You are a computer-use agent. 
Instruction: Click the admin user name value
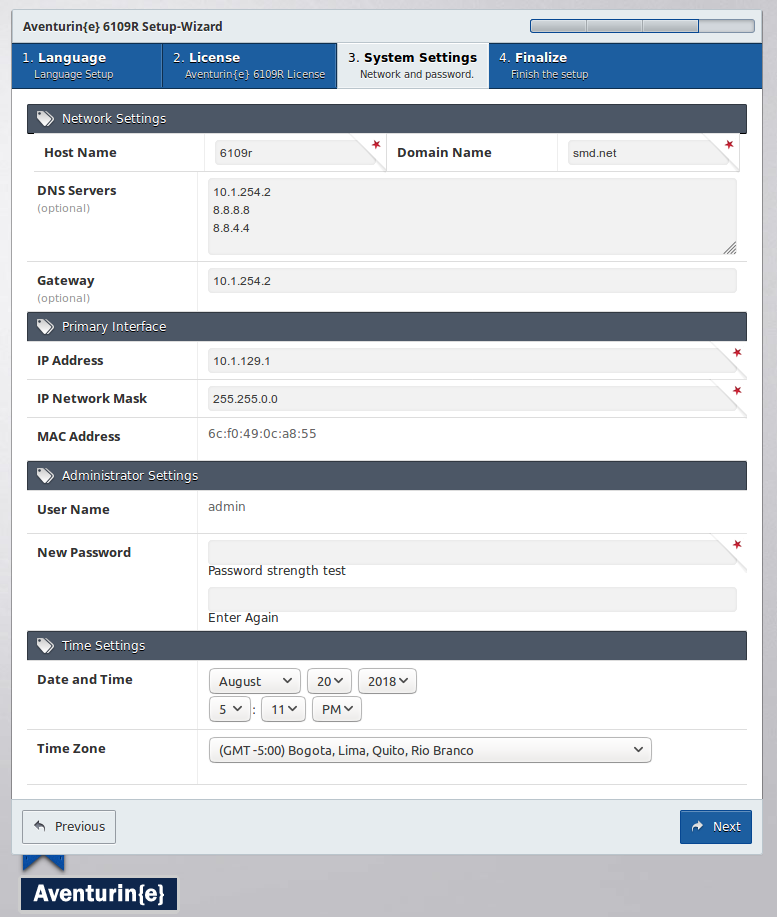tap(227, 506)
